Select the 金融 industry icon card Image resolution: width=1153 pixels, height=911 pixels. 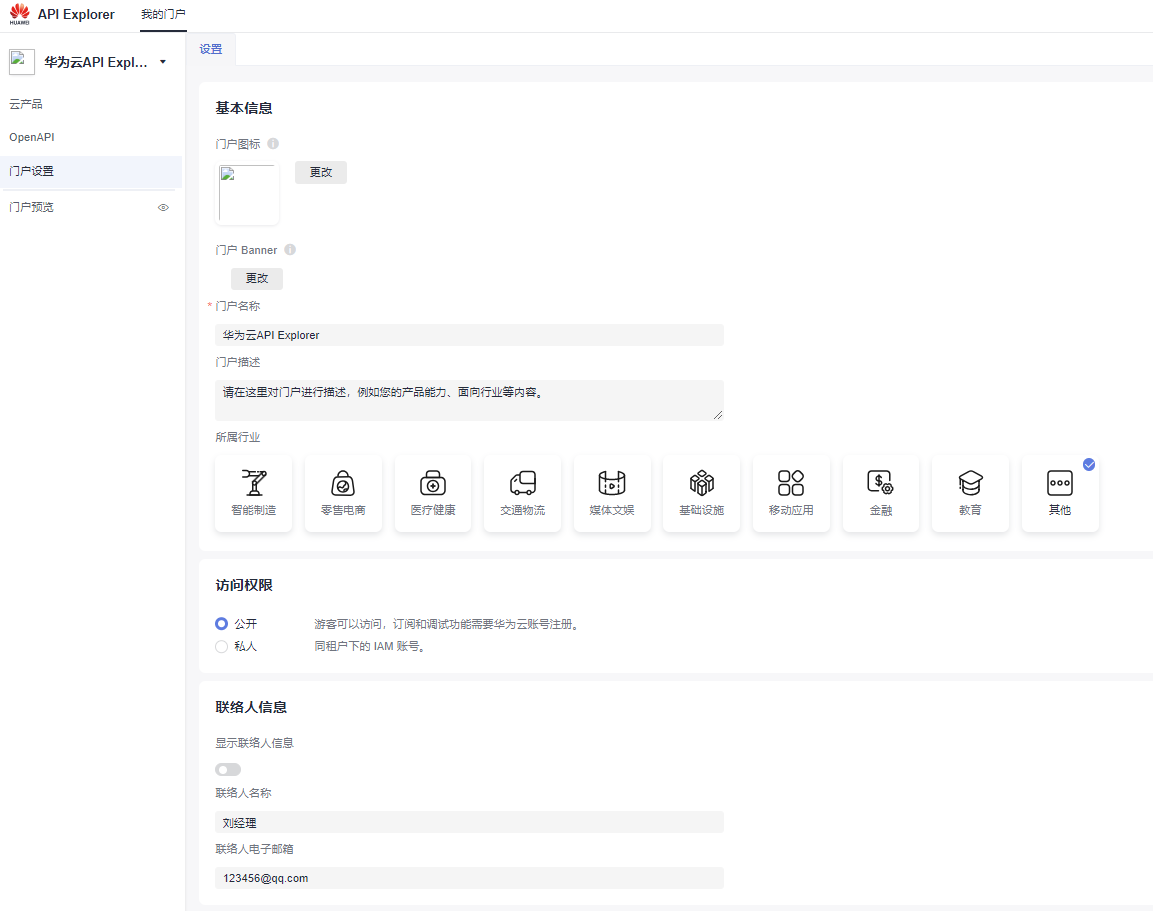(x=881, y=493)
